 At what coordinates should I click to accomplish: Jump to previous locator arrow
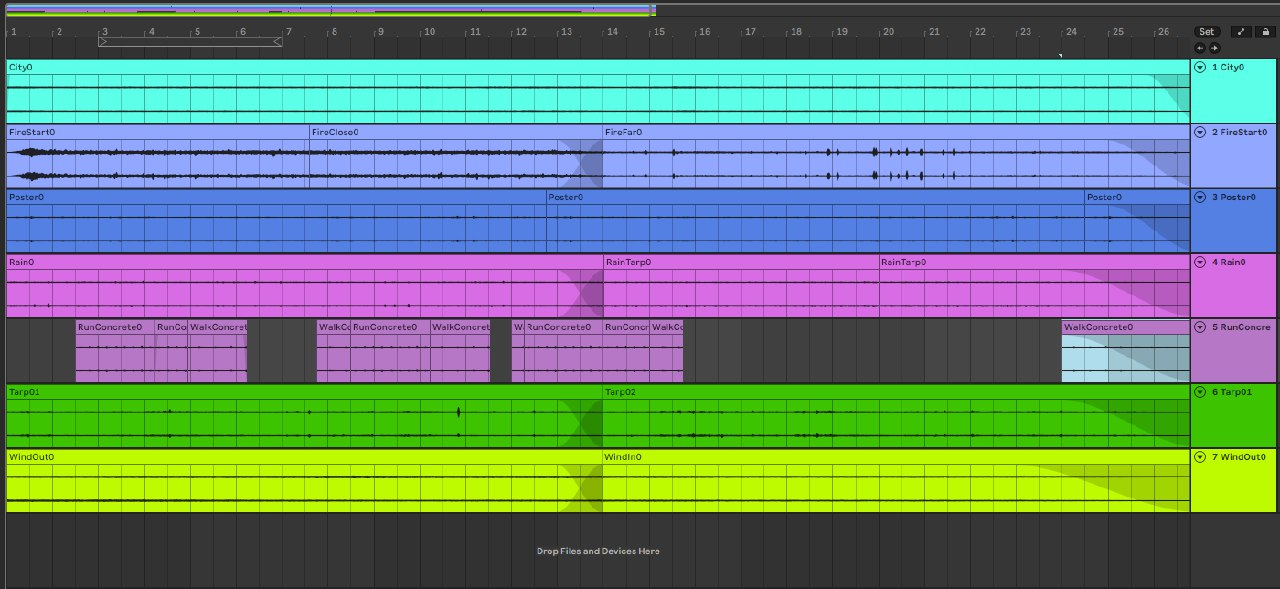click(1200, 47)
